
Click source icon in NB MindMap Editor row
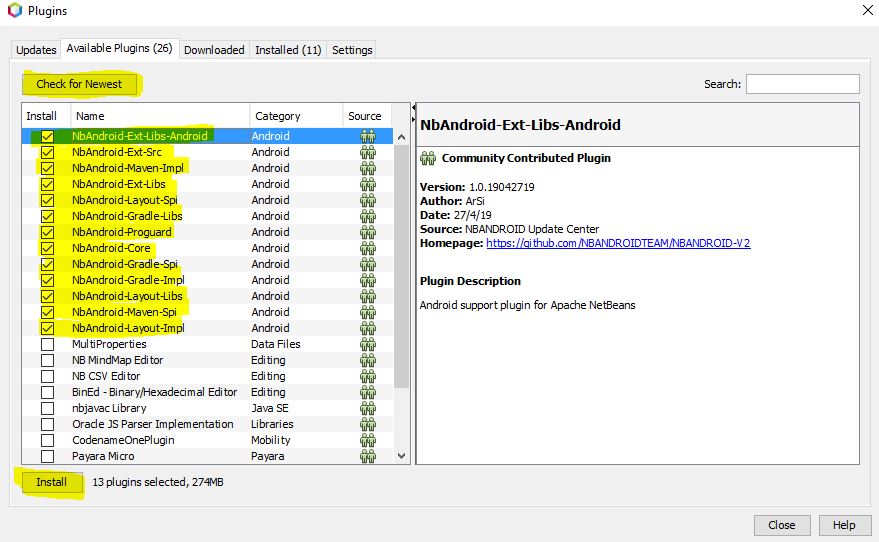click(368, 360)
